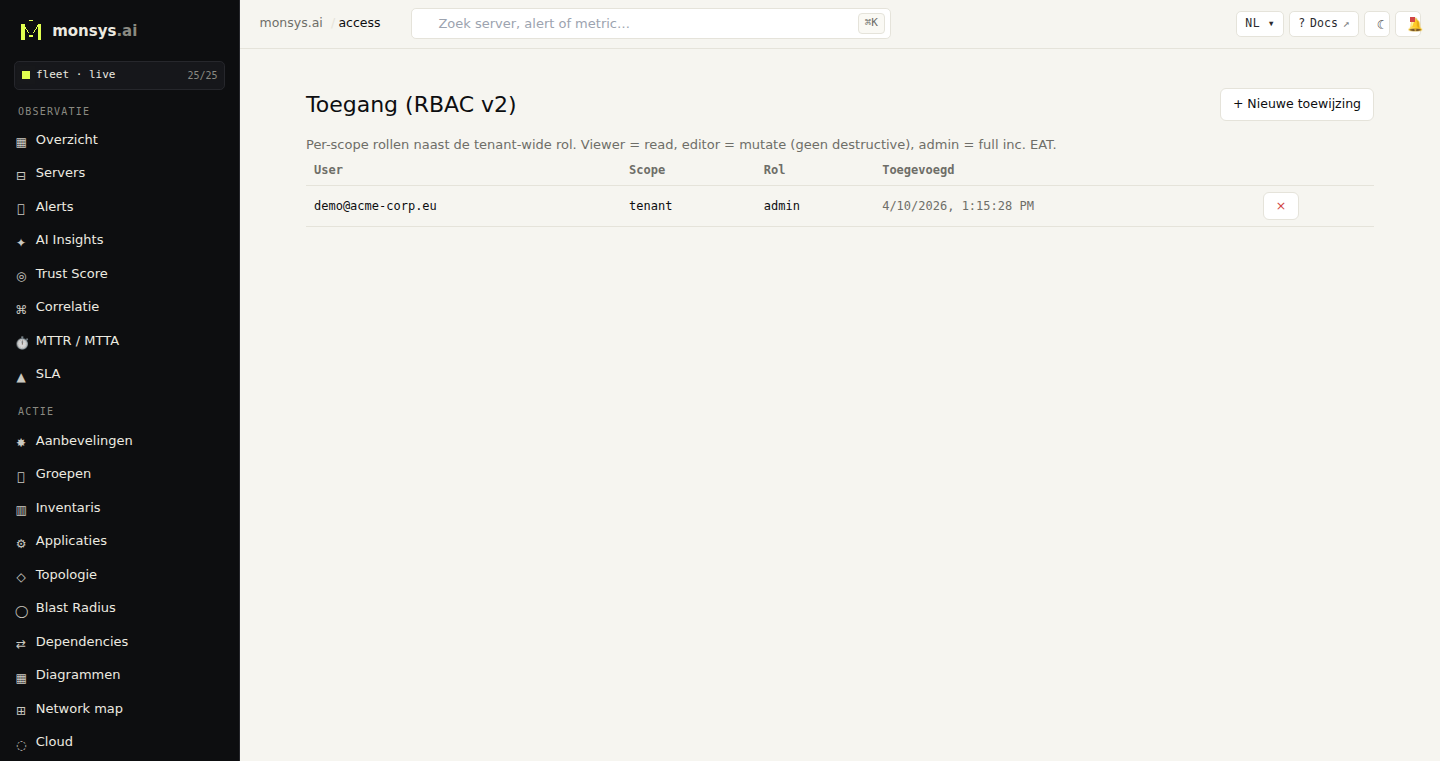Navigate to AI Insights
Screen dimensions: 1440x761
tap(120, 240)
